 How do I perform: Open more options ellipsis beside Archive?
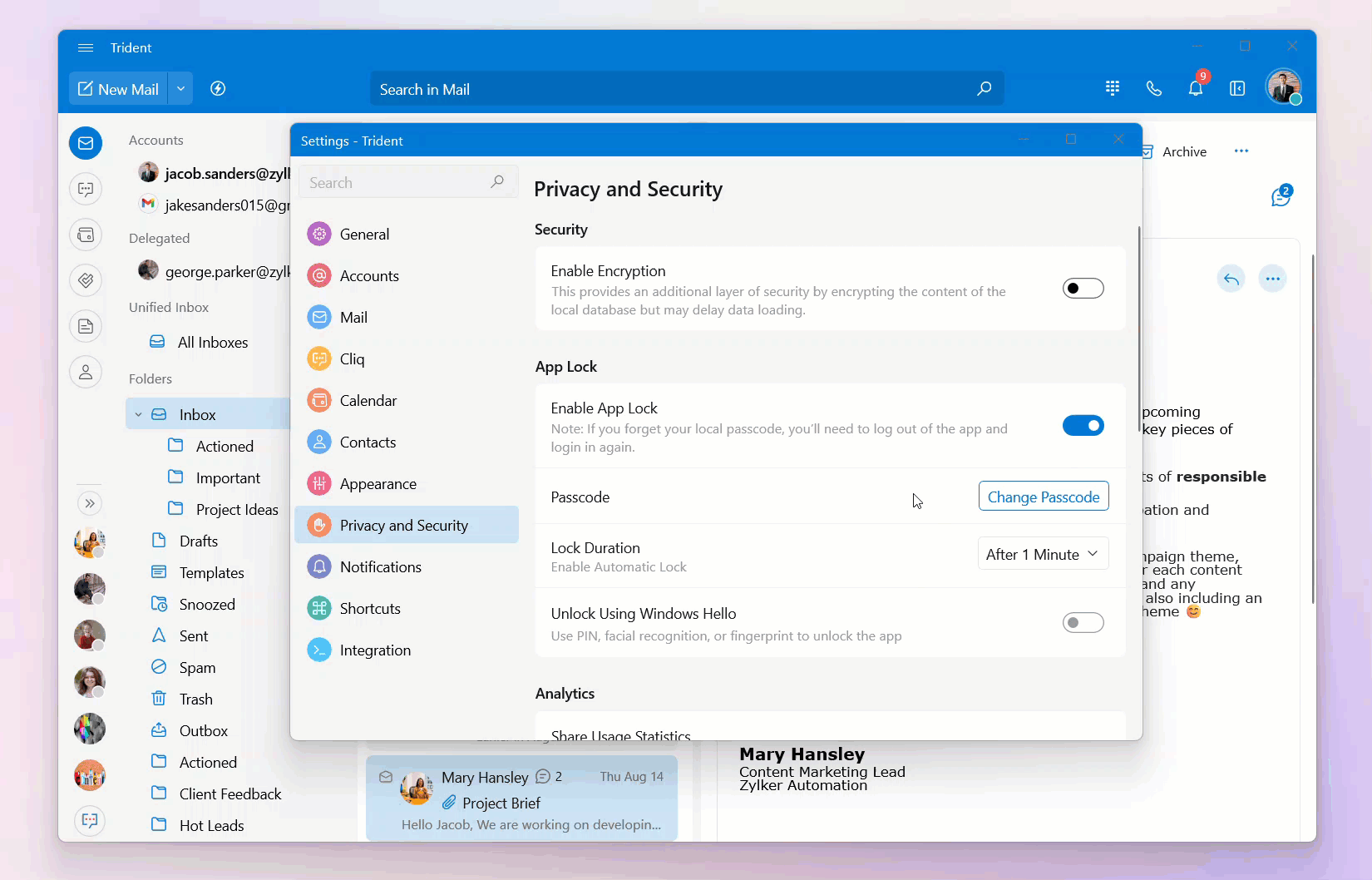tap(1241, 151)
